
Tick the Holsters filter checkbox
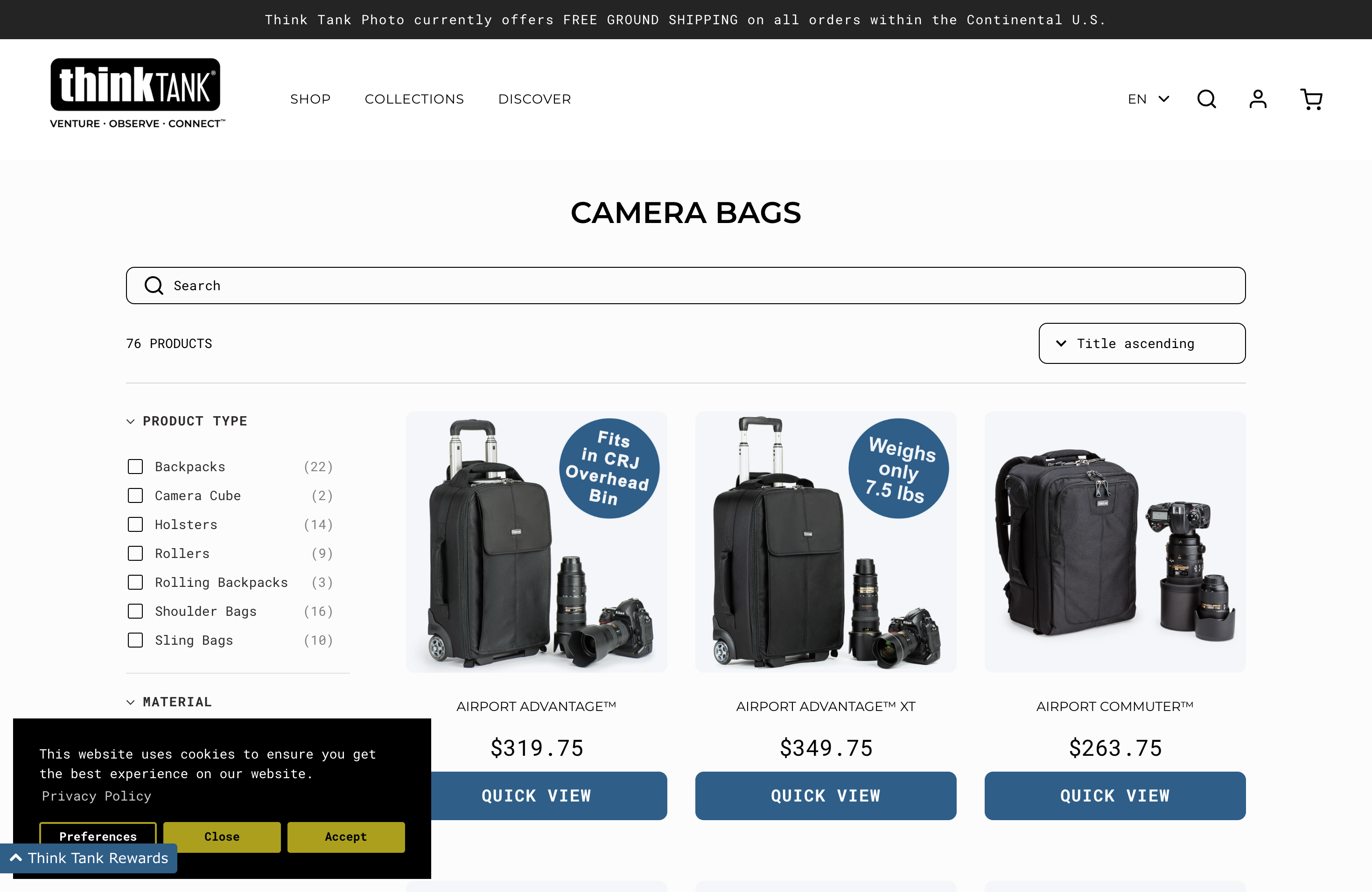click(135, 524)
